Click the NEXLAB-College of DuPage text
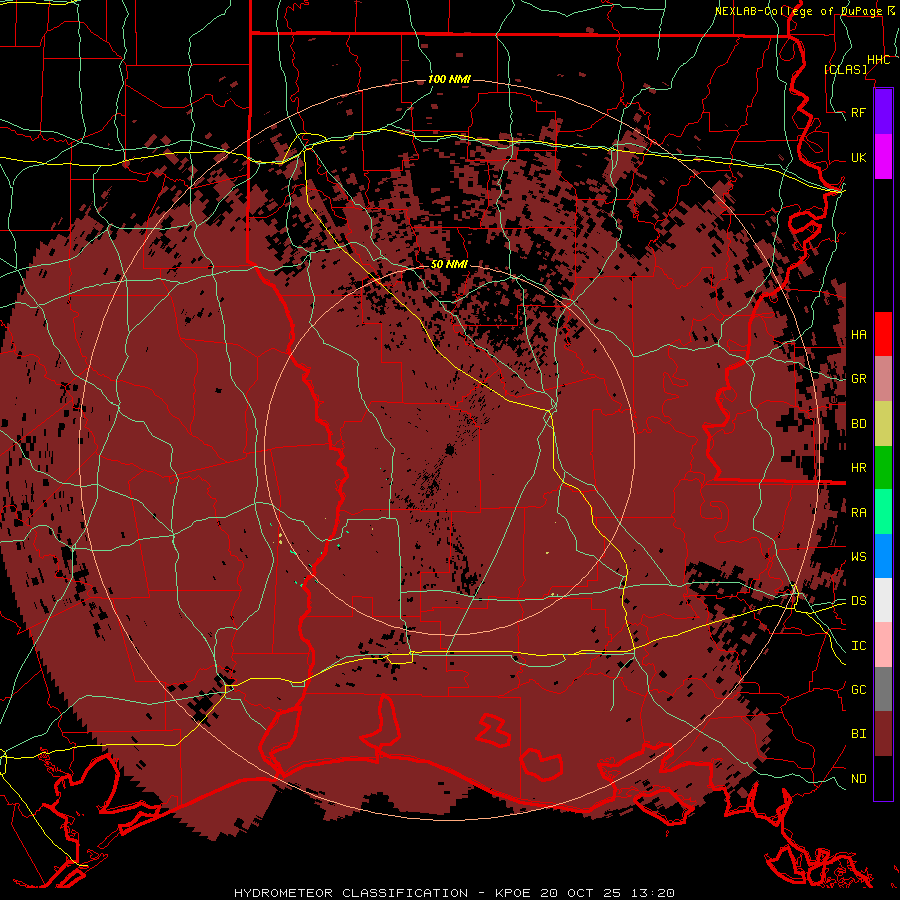 pyautogui.click(x=798, y=11)
